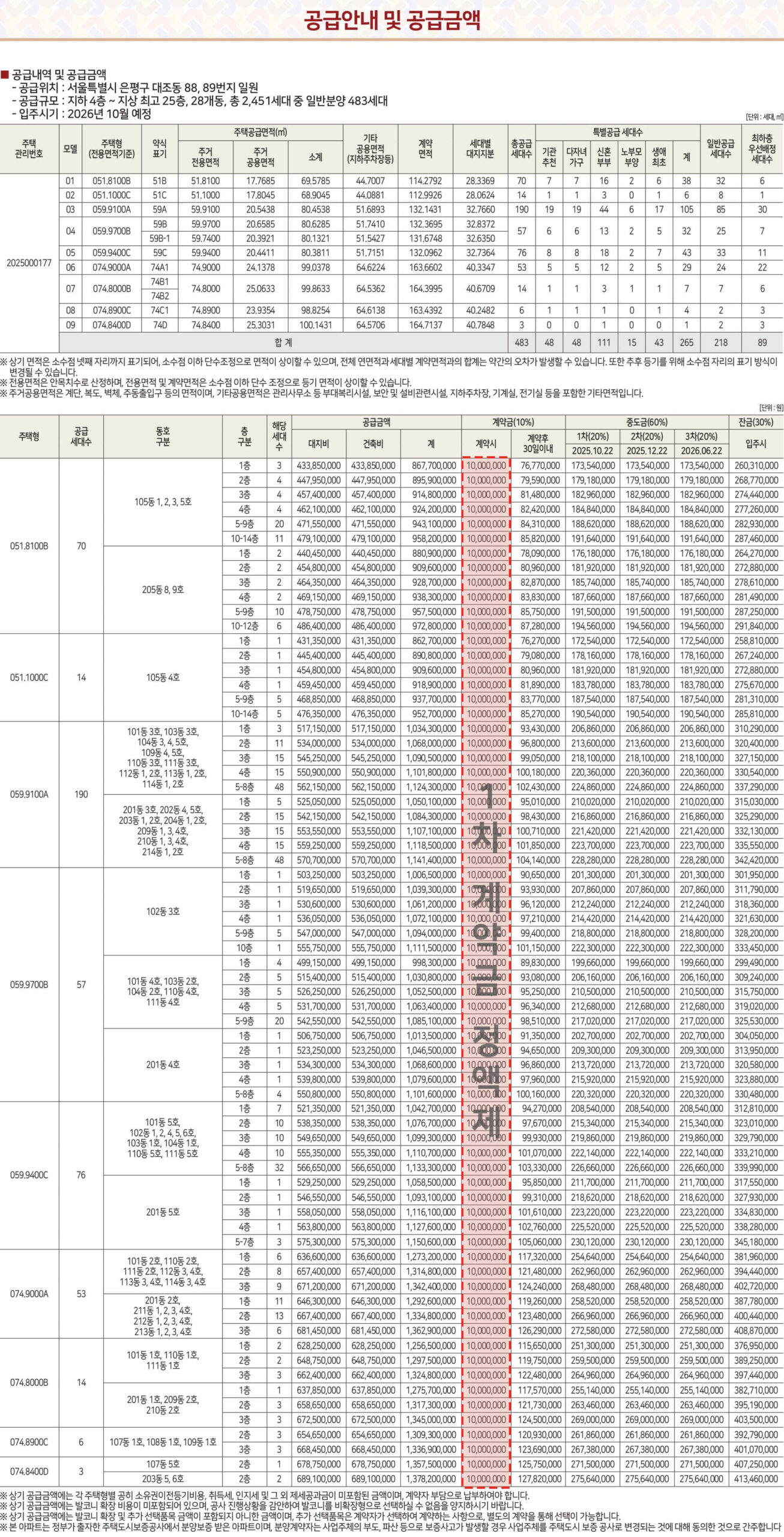Click the '건축비' column header

click(373, 444)
